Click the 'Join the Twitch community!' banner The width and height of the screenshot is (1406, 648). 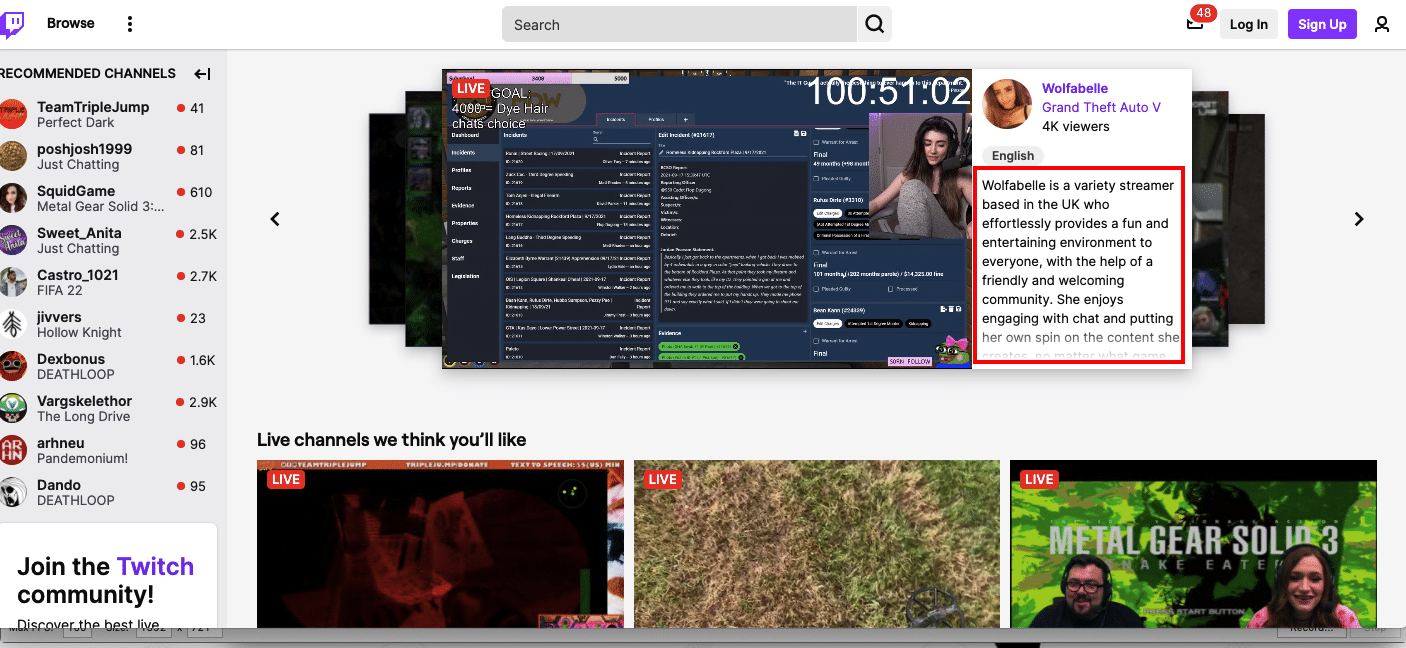coord(106,580)
